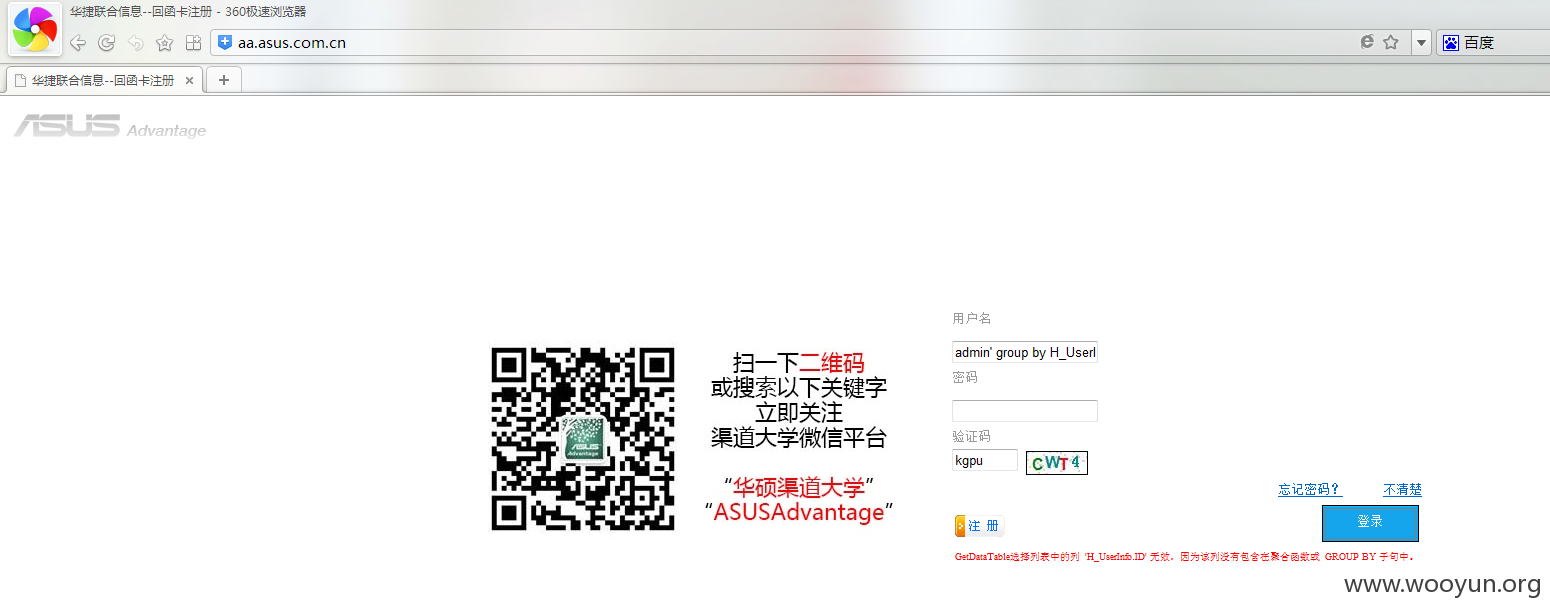
Task: Open the 忘记密码？ link
Action: [x=1310, y=489]
